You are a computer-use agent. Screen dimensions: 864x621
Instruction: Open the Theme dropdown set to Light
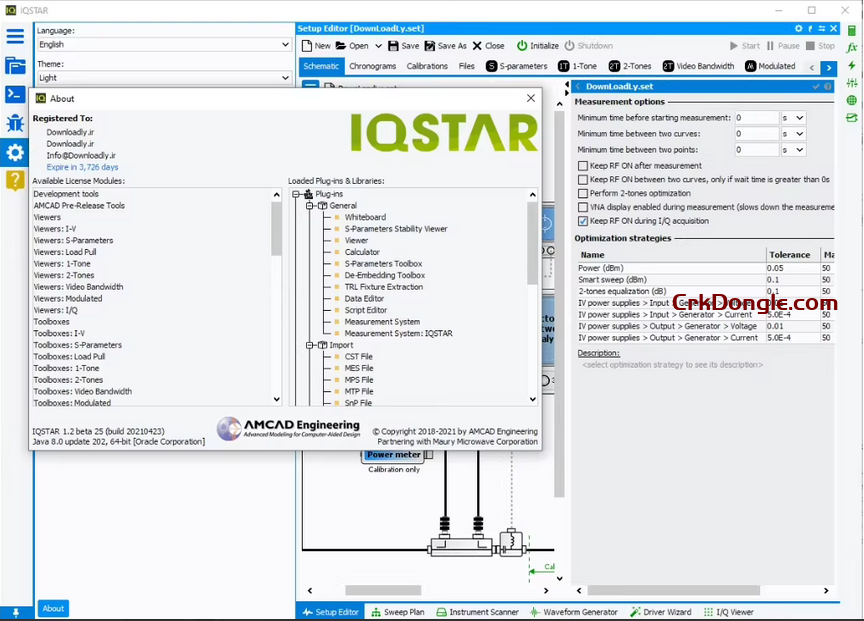pos(163,78)
